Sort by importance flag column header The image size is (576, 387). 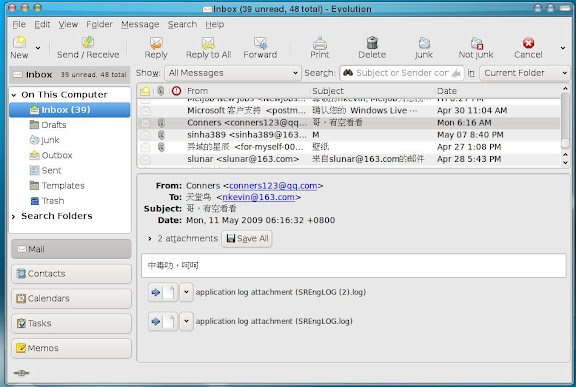[x=176, y=91]
